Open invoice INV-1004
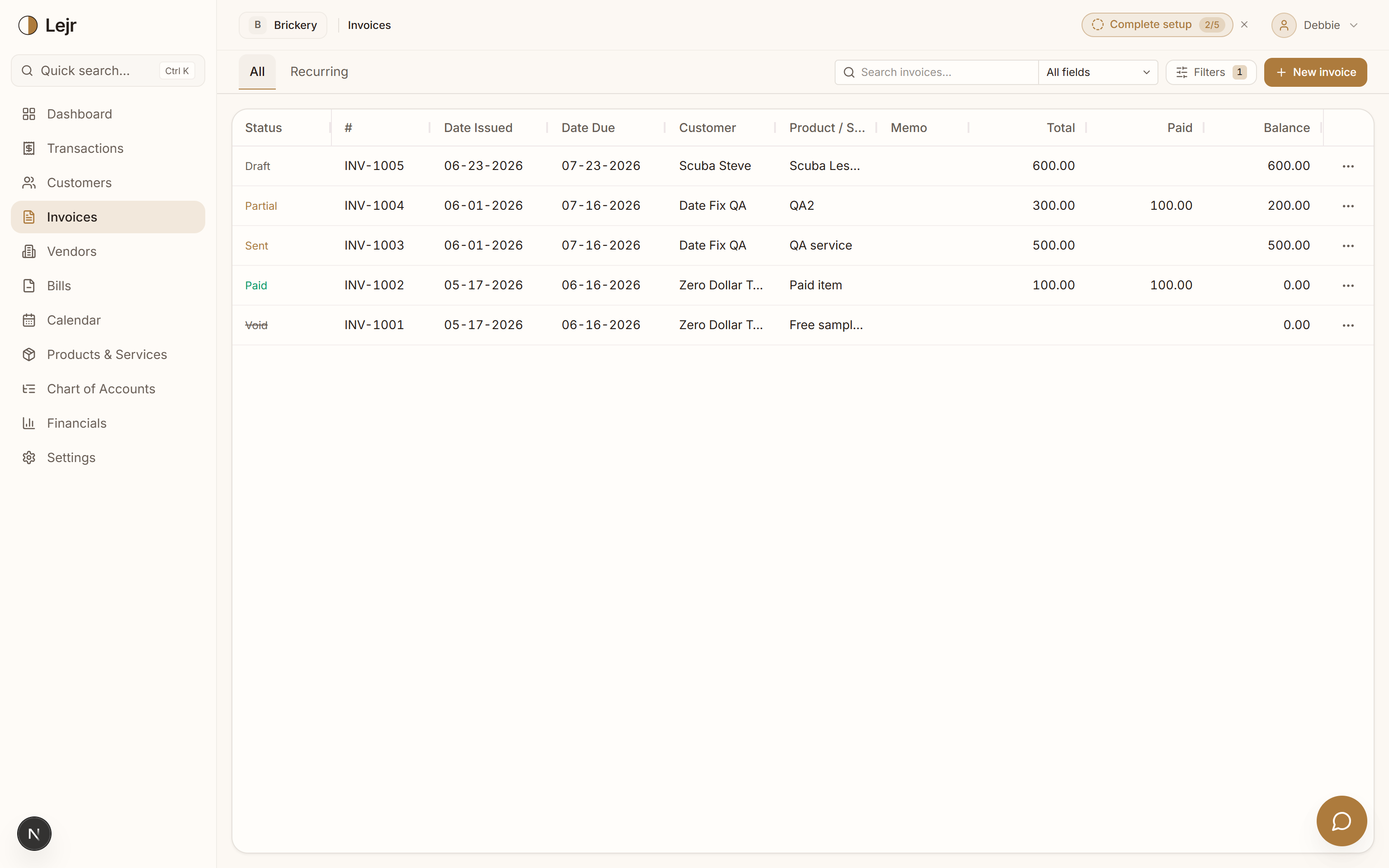Viewport: 1389px width, 868px height. tap(374, 206)
